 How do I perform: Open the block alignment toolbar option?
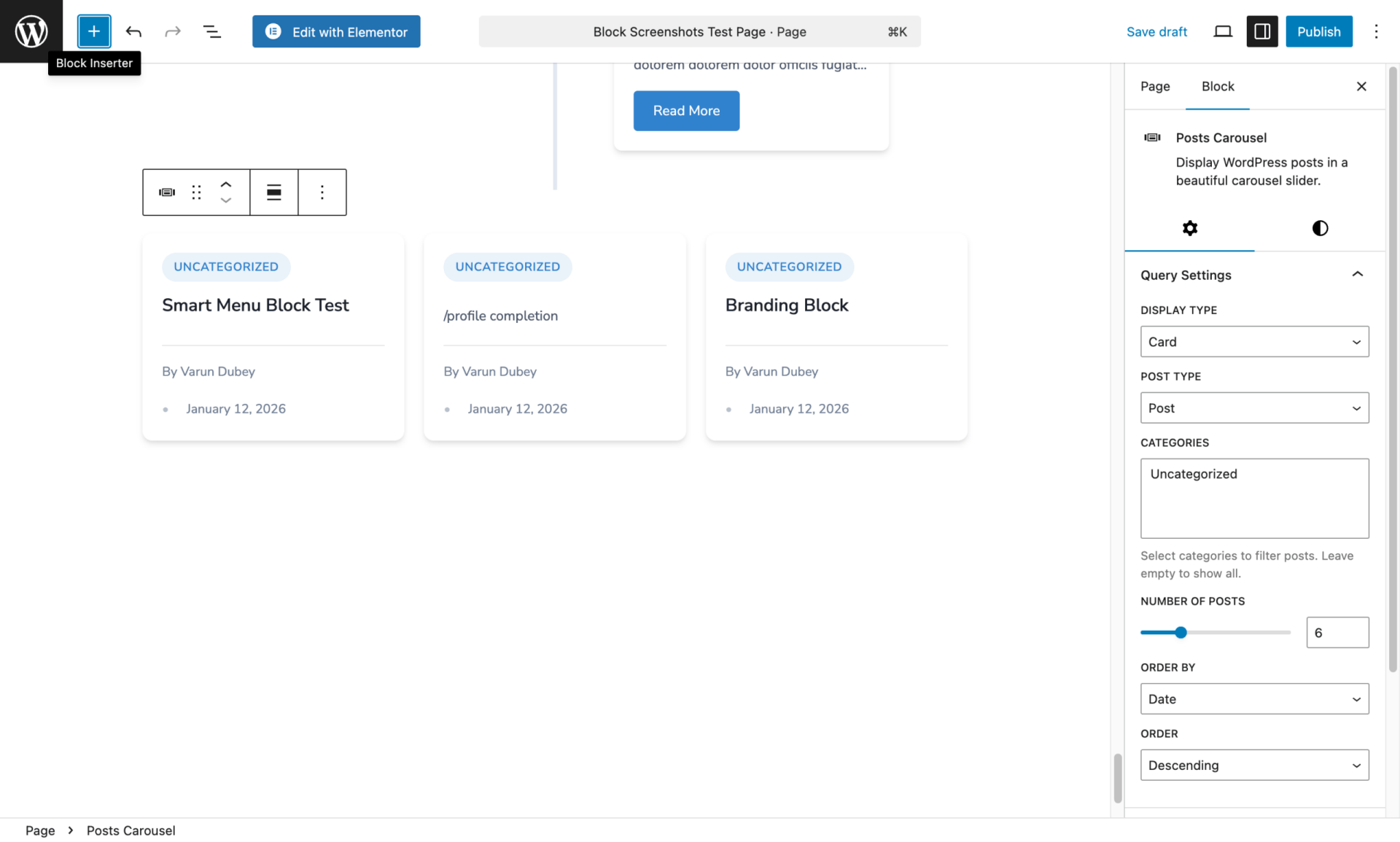point(273,192)
